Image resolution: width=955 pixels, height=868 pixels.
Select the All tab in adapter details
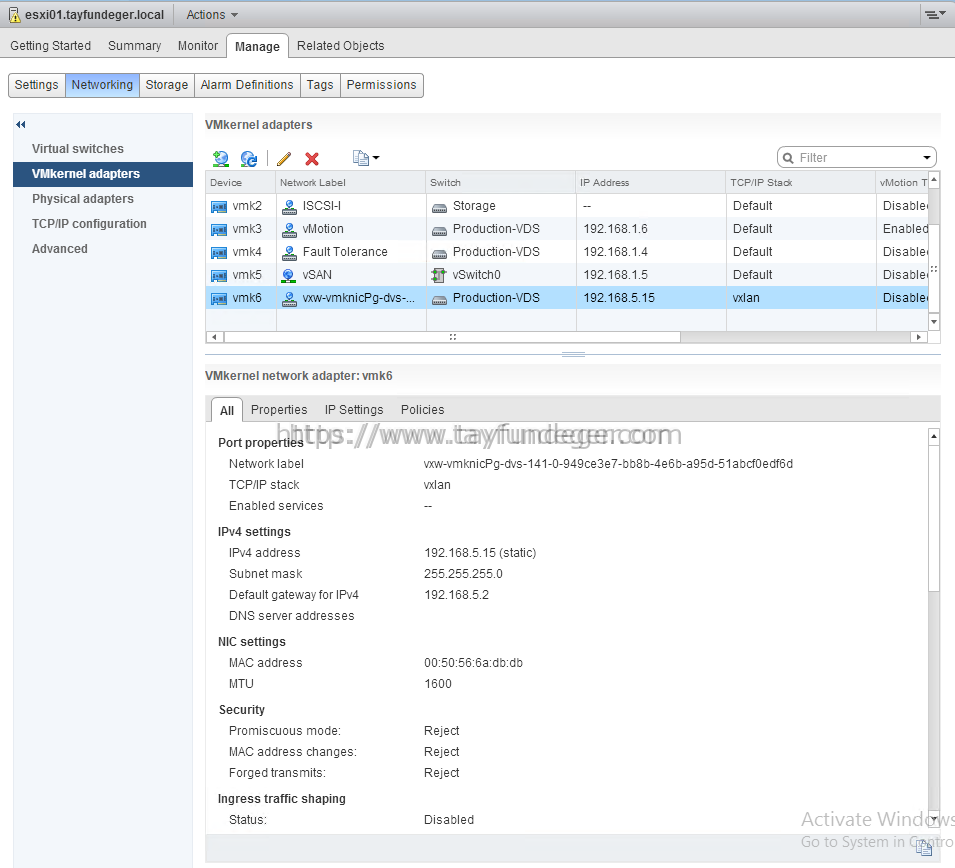click(227, 411)
